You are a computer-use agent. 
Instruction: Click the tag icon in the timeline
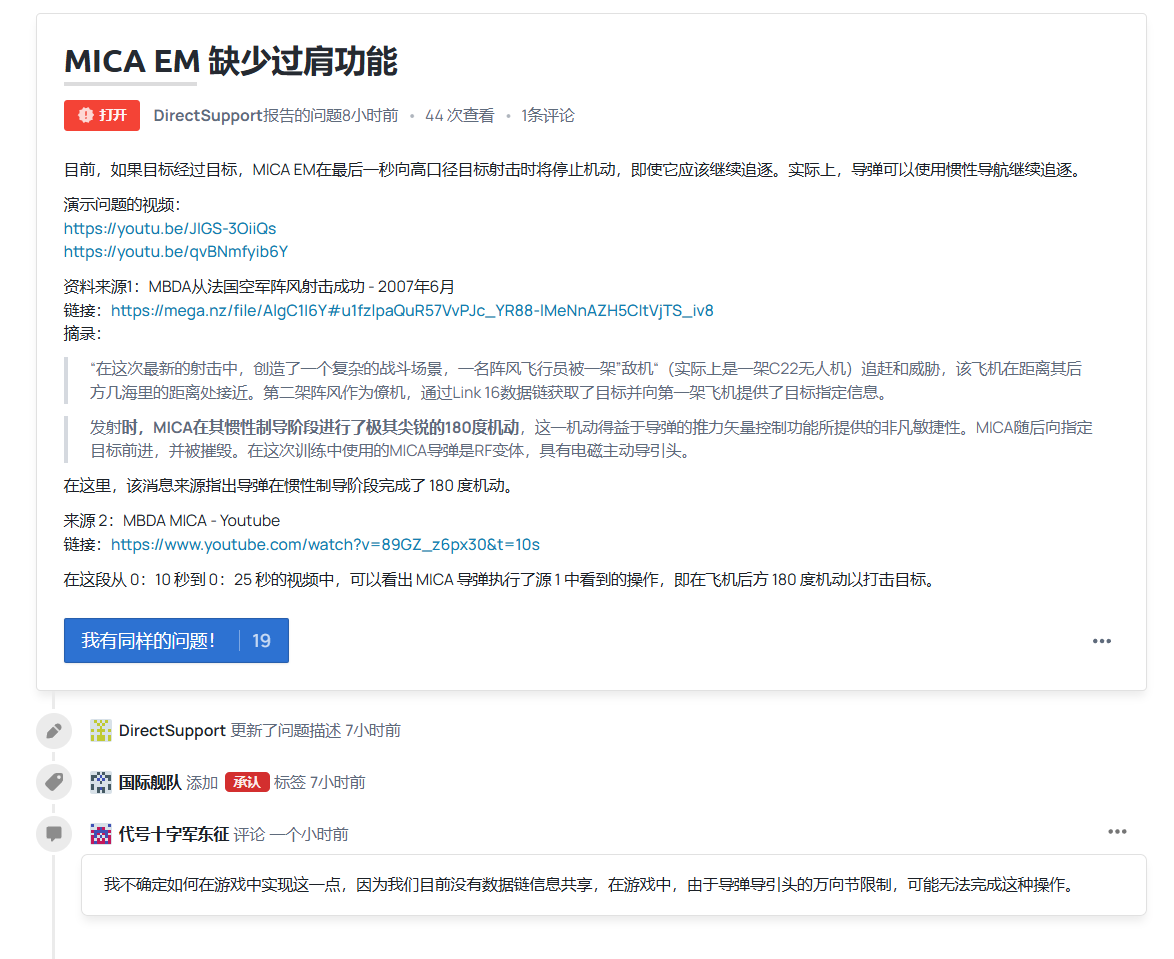coord(54,782)
